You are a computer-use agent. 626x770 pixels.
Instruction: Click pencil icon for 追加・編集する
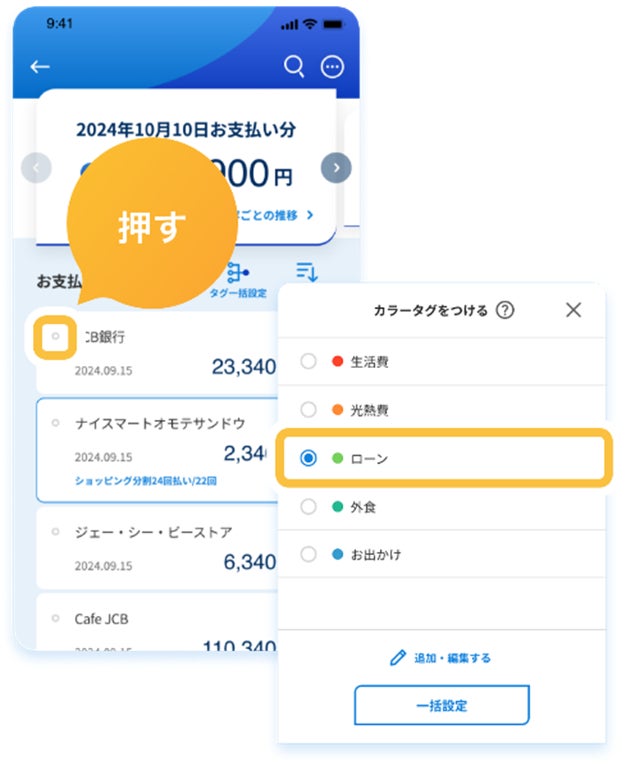coord(397,658)
